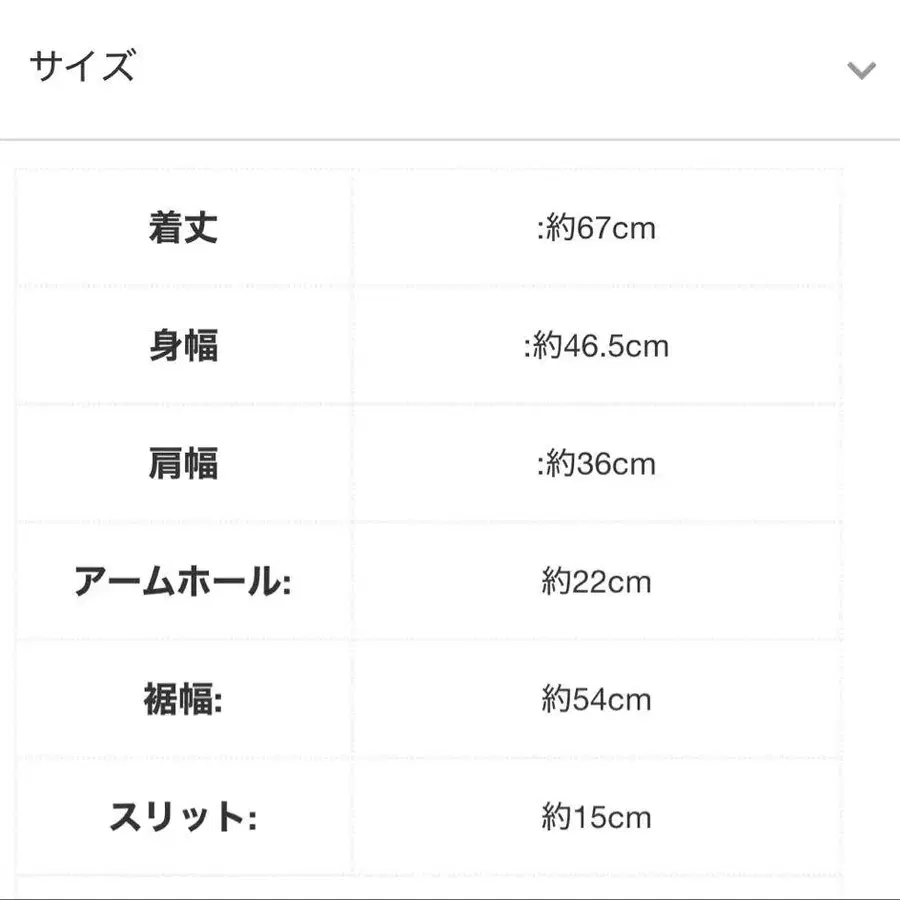Click the :約46.5cm body width value

point(596,347)
